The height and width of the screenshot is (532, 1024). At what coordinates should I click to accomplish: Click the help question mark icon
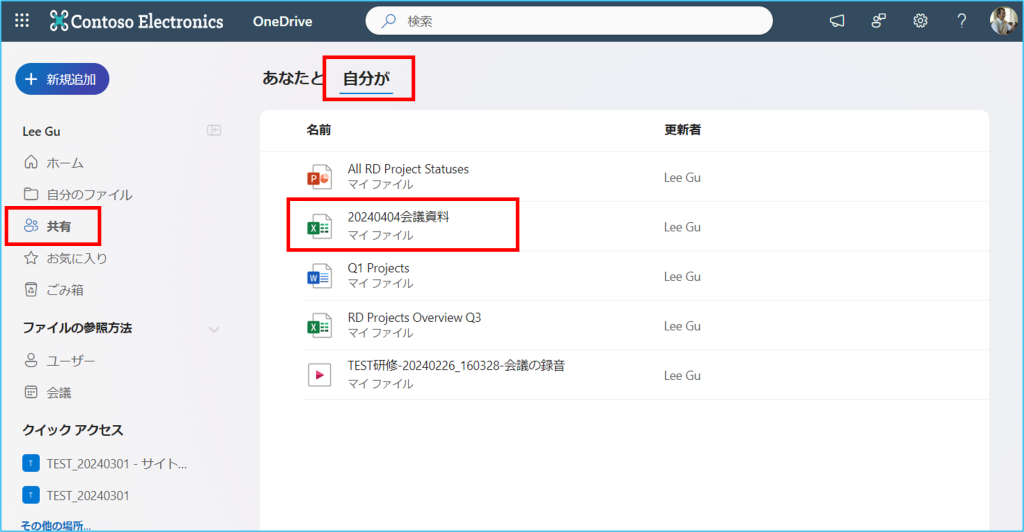pos(961,21)
